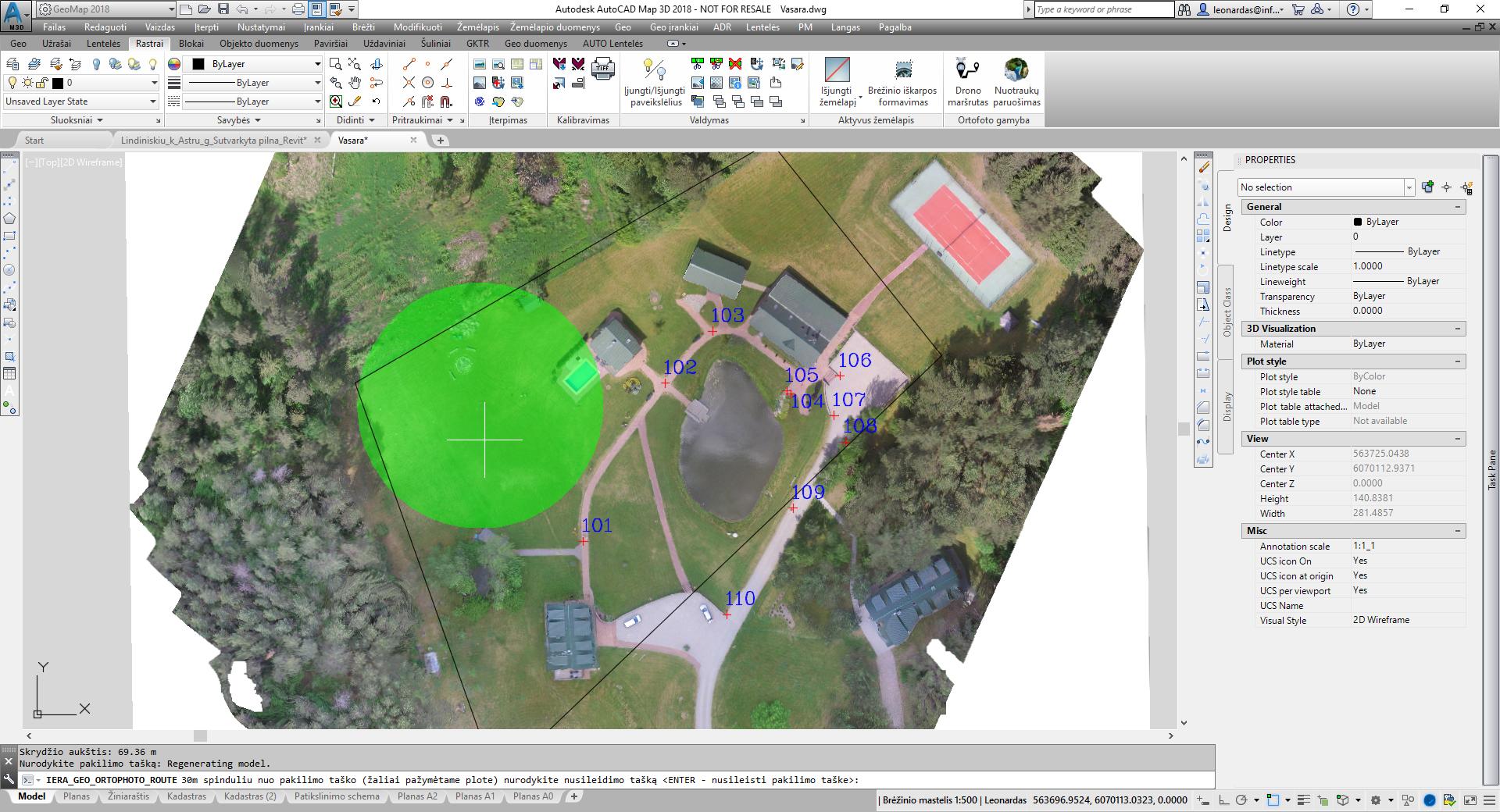Toggle Object Snap in status bar
This screenshot has width=1500, height=812.
(1273, 800)
